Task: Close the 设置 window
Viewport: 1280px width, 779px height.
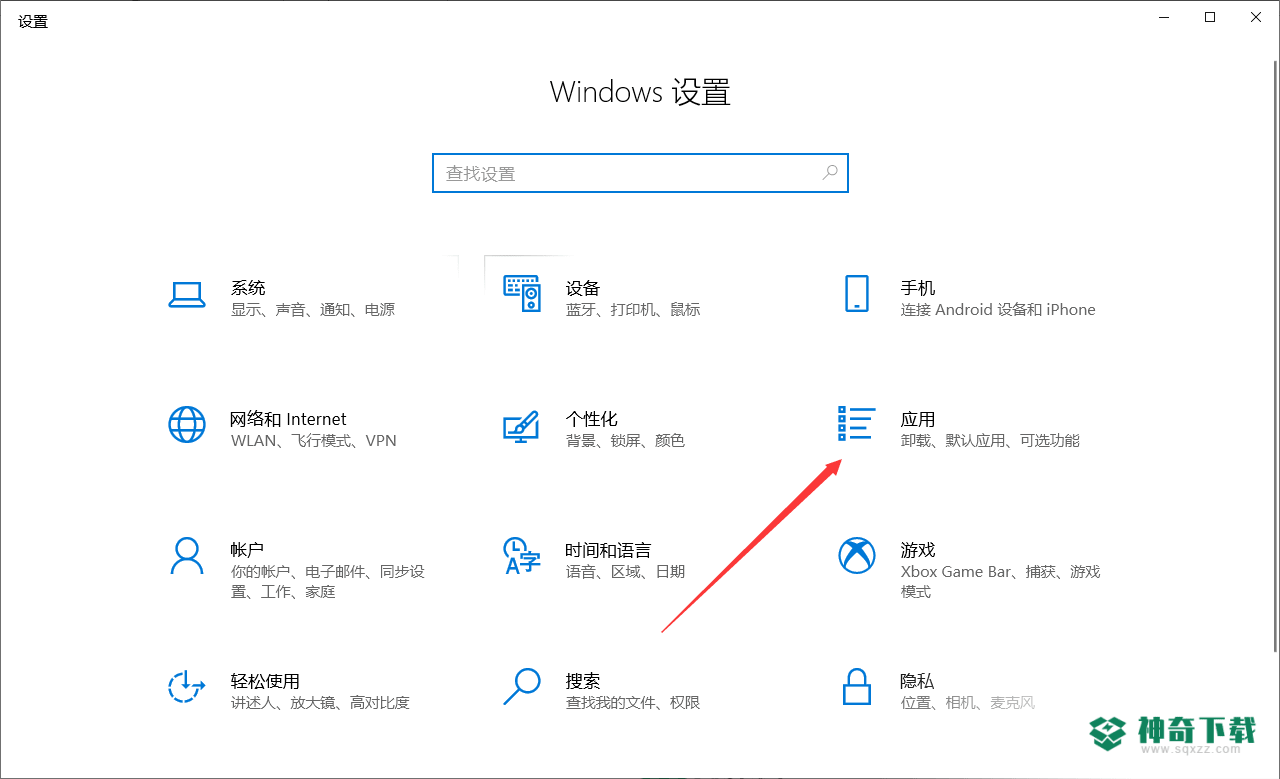Action: coord(1256,17)
